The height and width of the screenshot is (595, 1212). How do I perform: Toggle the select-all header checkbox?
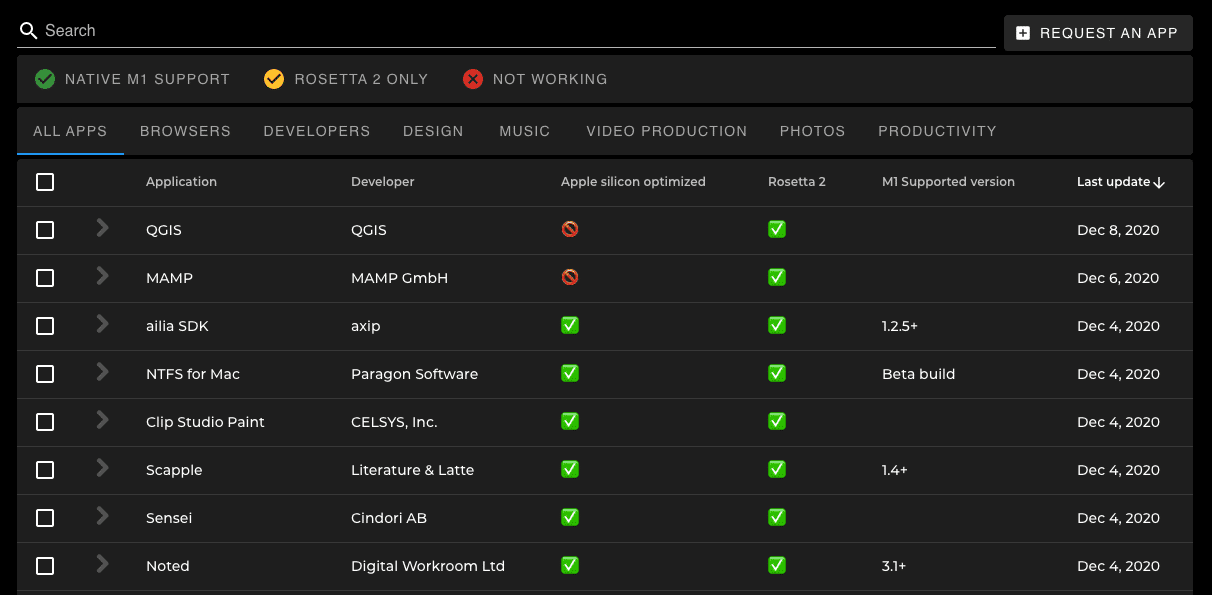[45, 182]
